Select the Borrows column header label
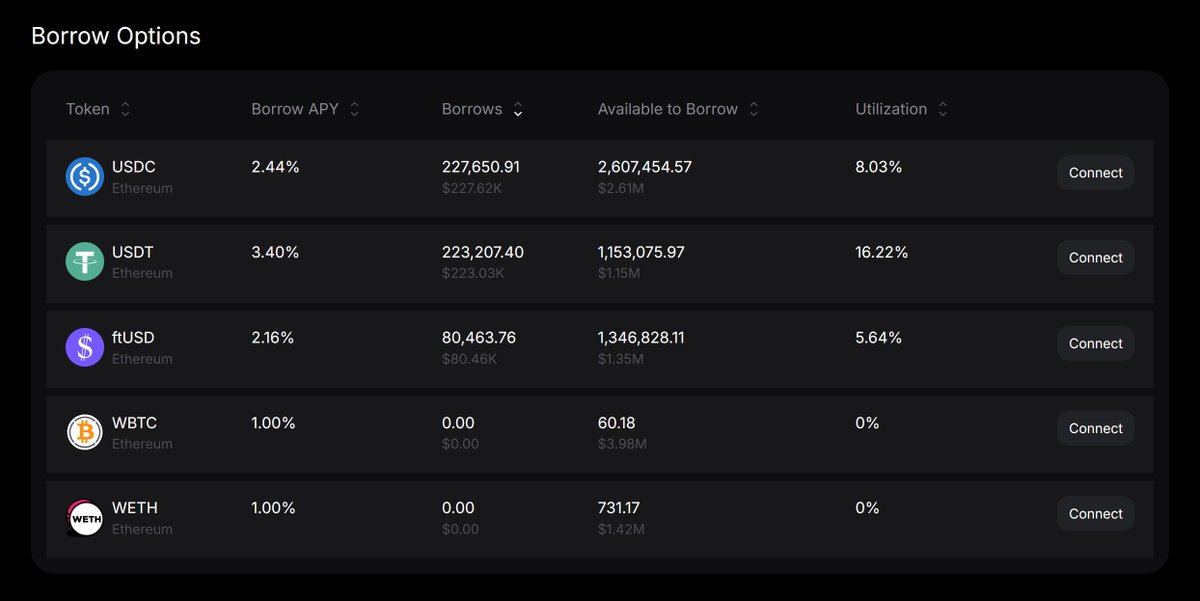 coord(472,109)
